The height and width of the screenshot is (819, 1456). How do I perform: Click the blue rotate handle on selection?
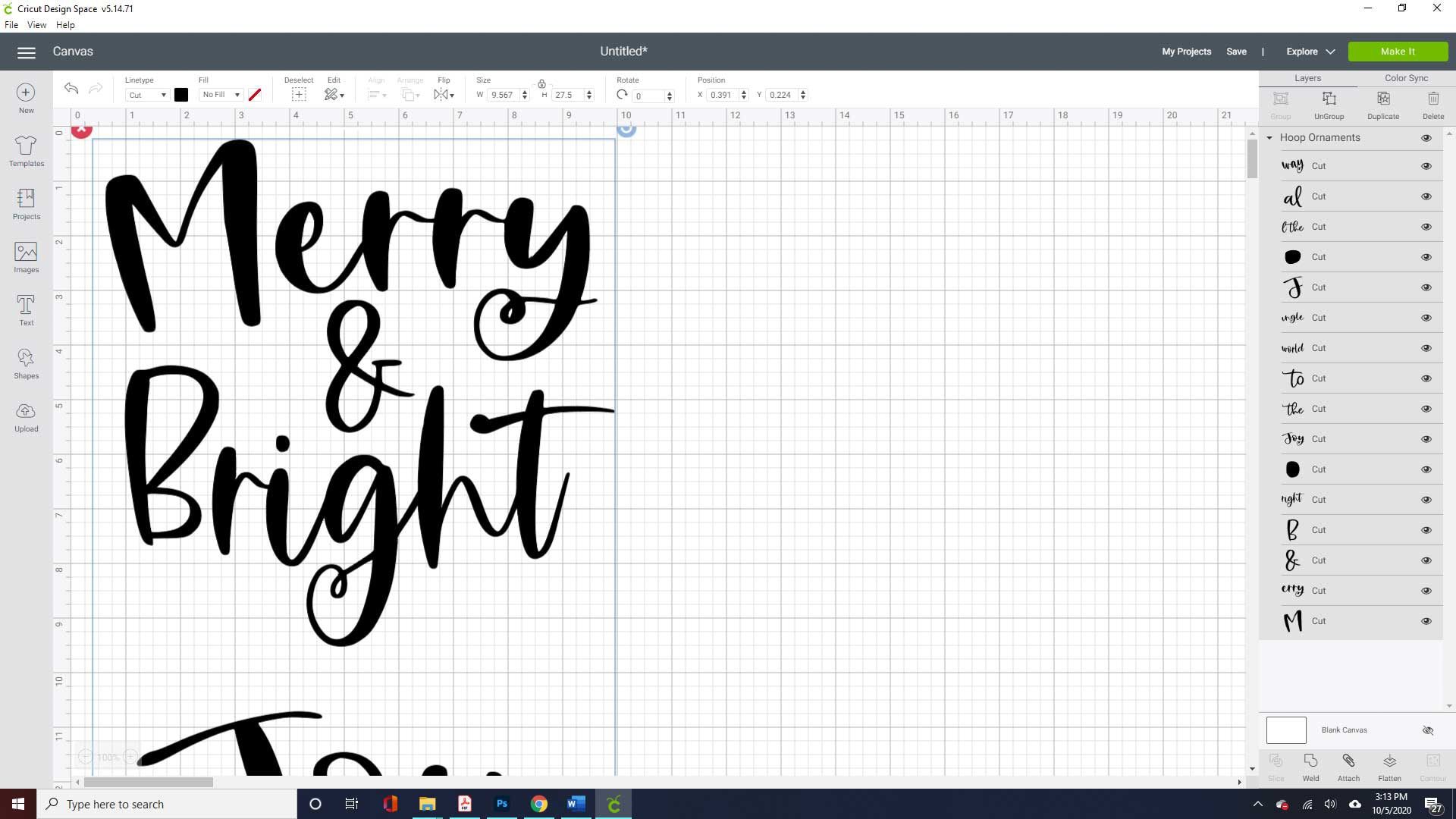[x=626, y=130]
